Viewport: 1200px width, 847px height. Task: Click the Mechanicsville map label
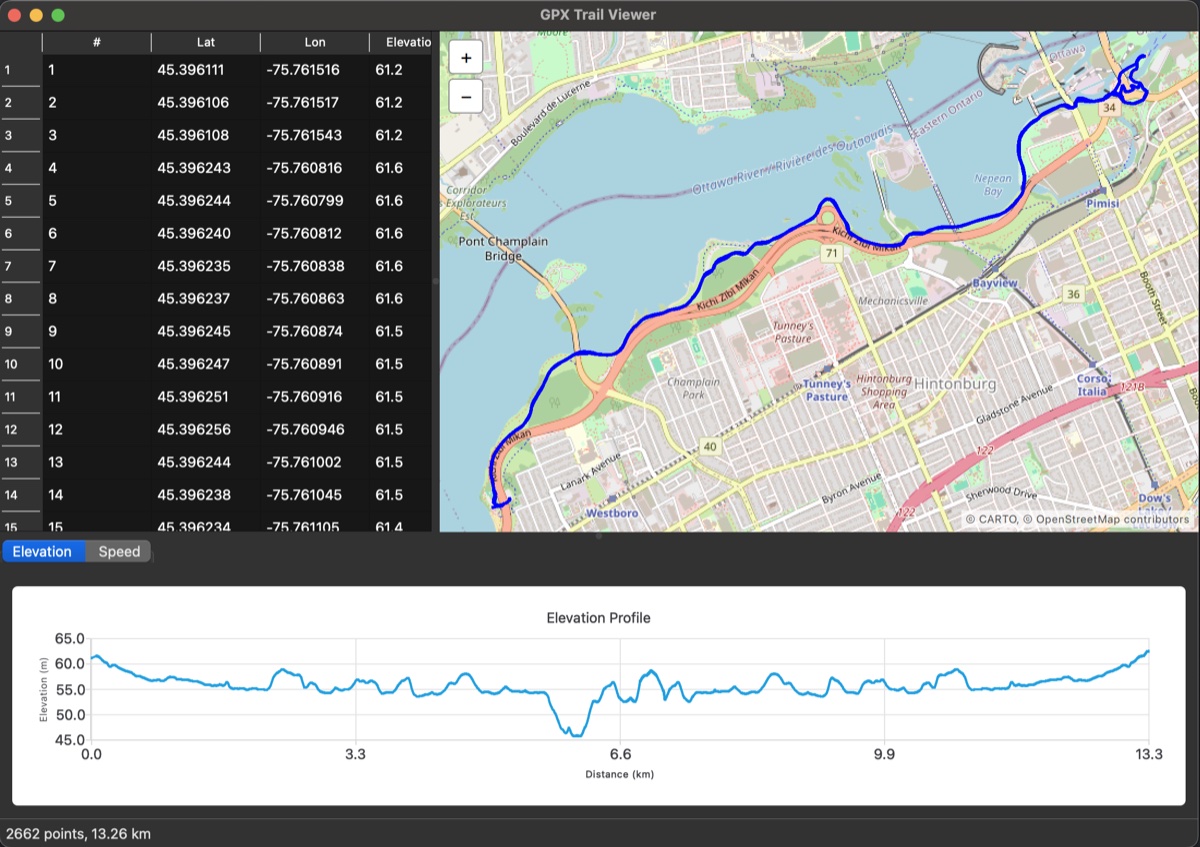[893, 300]
